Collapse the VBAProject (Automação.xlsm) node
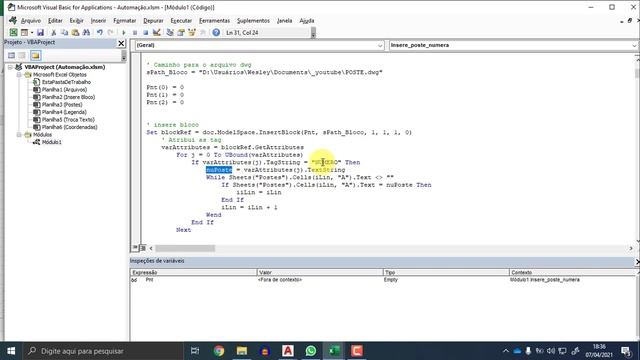 point(11,67)
